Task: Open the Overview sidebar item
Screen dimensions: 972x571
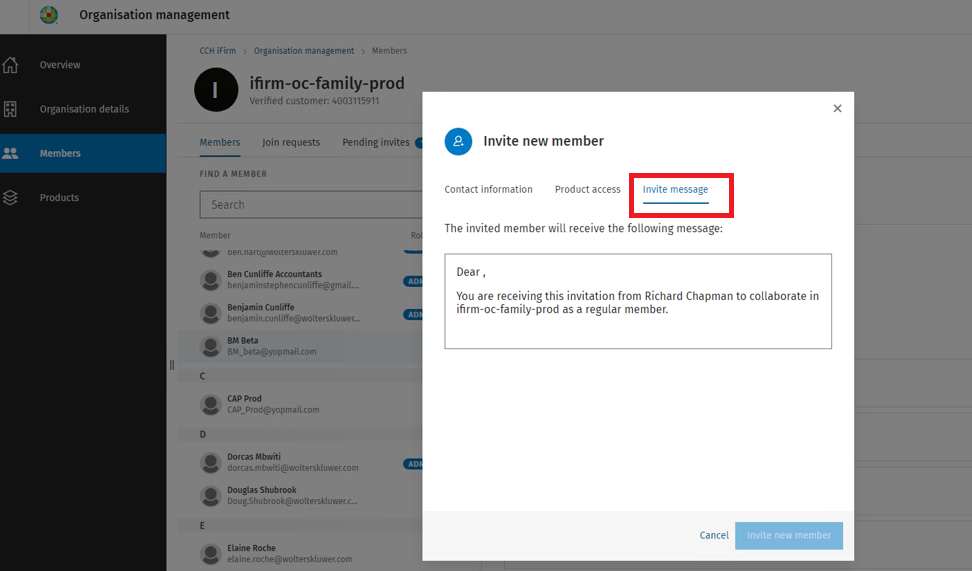Action: [83, 64]
